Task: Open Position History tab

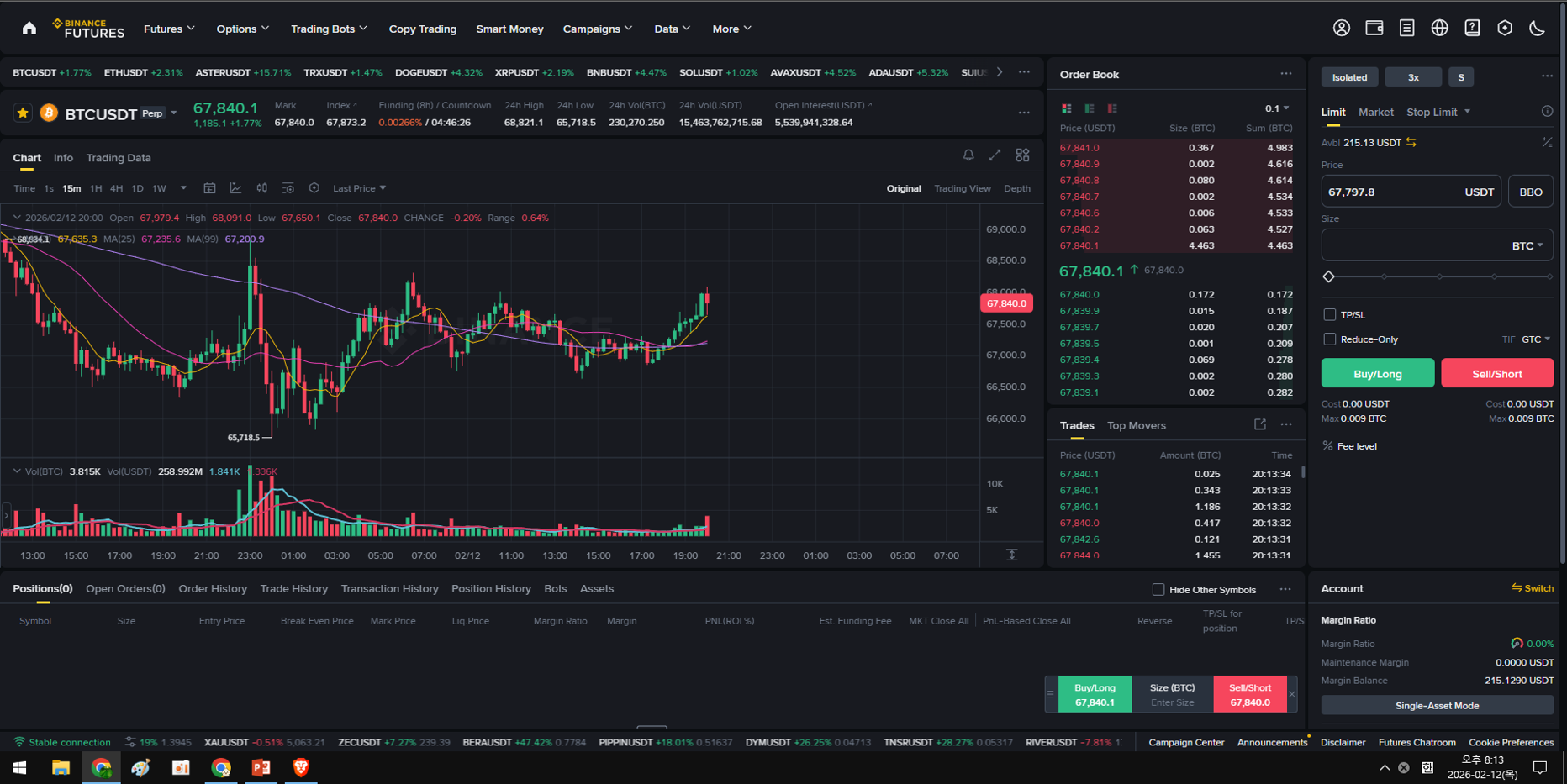Action: 491,589
